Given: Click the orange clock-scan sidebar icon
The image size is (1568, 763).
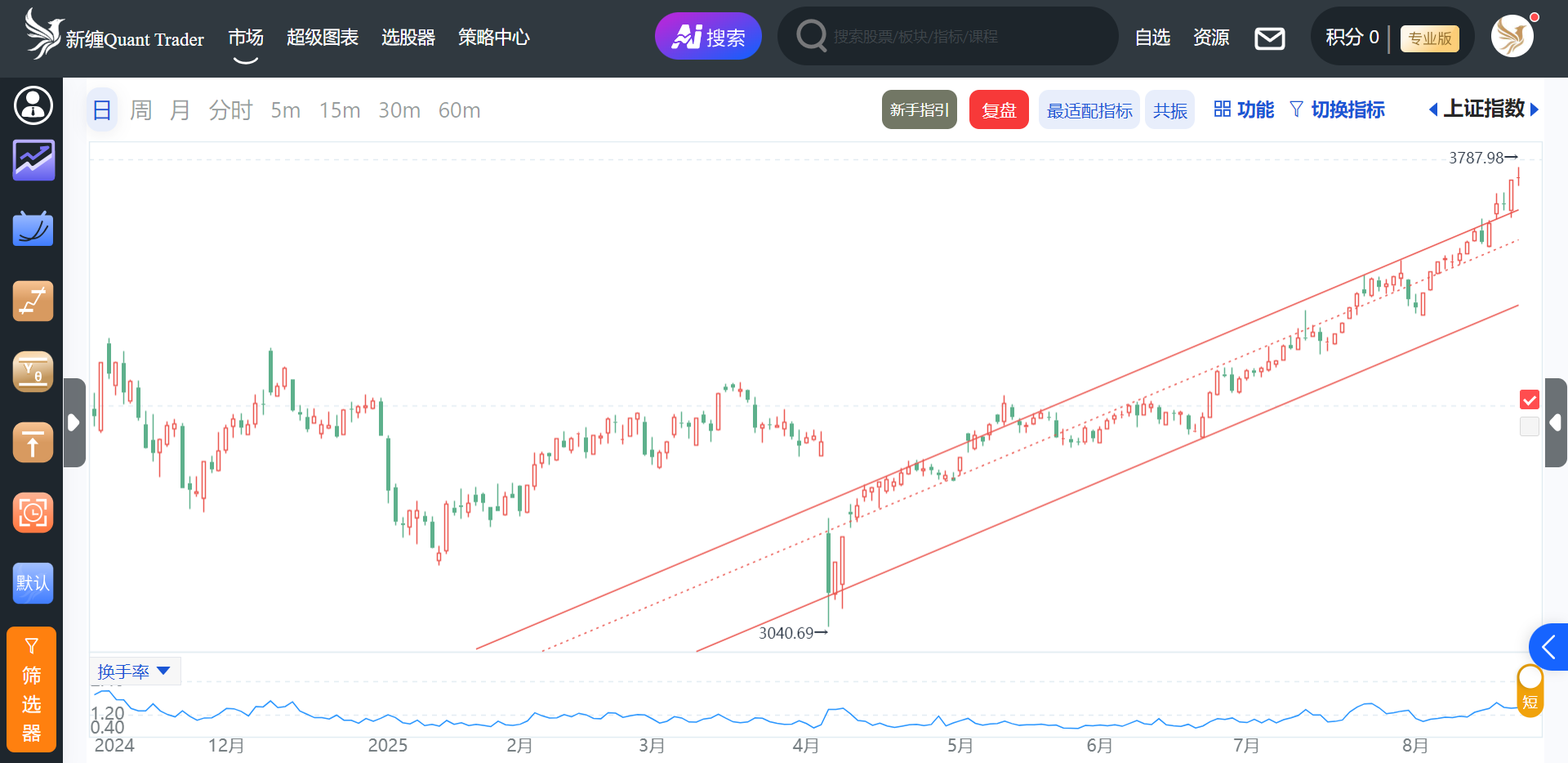Looking at the screenshot, I should pyautogui.click(x=33, y=513).
